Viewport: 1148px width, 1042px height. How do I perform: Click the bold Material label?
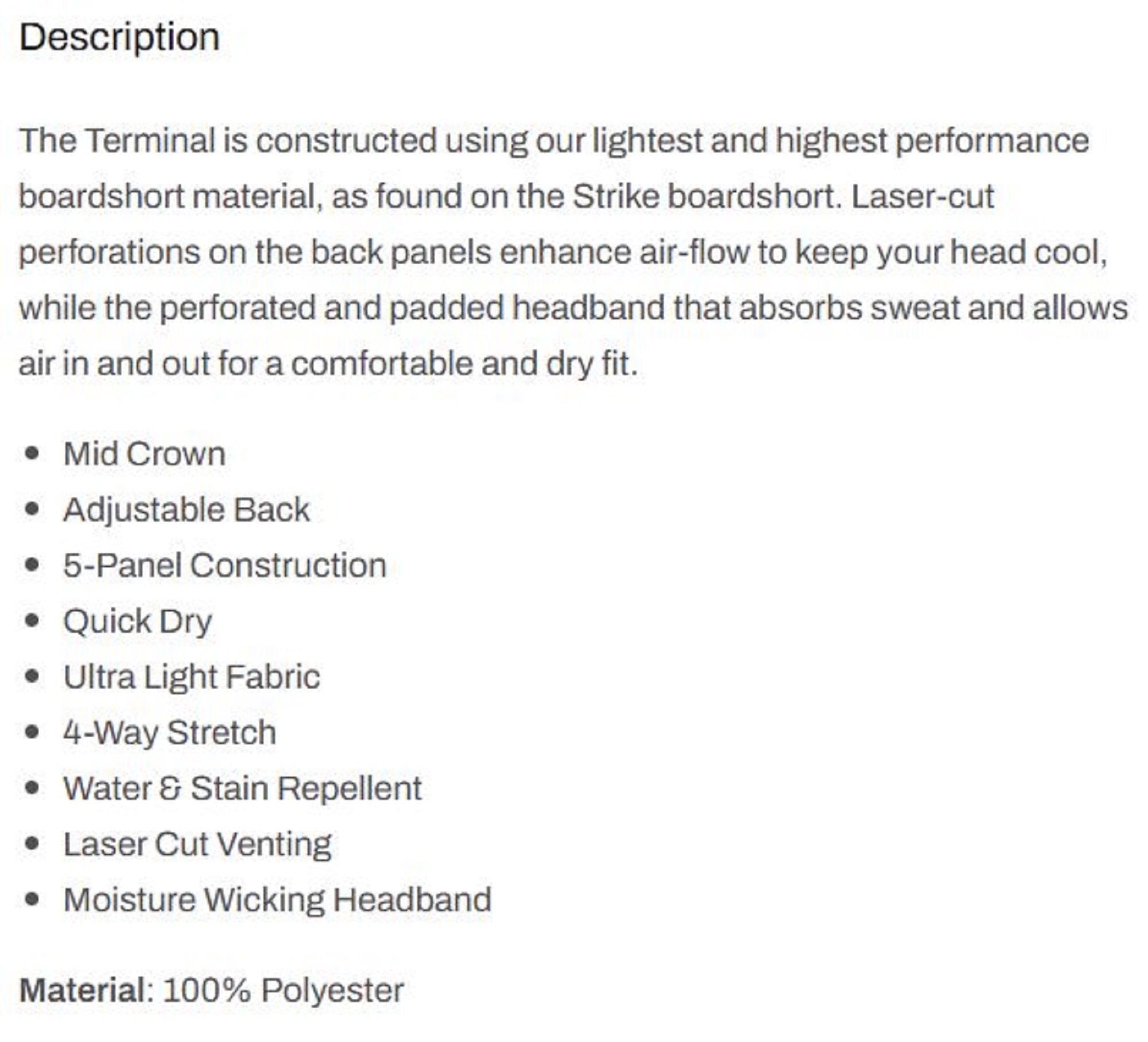click(x=82, y=990)
